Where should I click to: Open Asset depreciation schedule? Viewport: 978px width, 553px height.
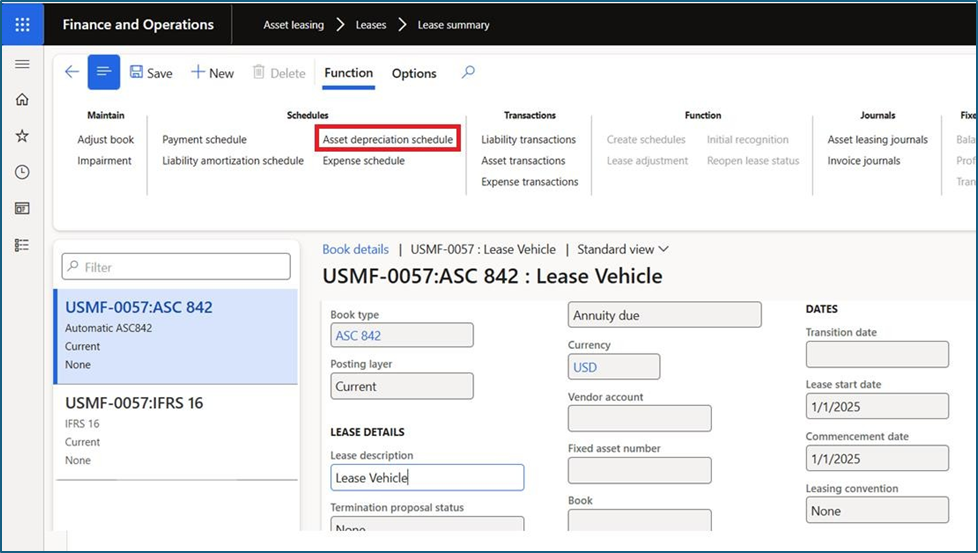pyautogui.click(x=388, y=140)
